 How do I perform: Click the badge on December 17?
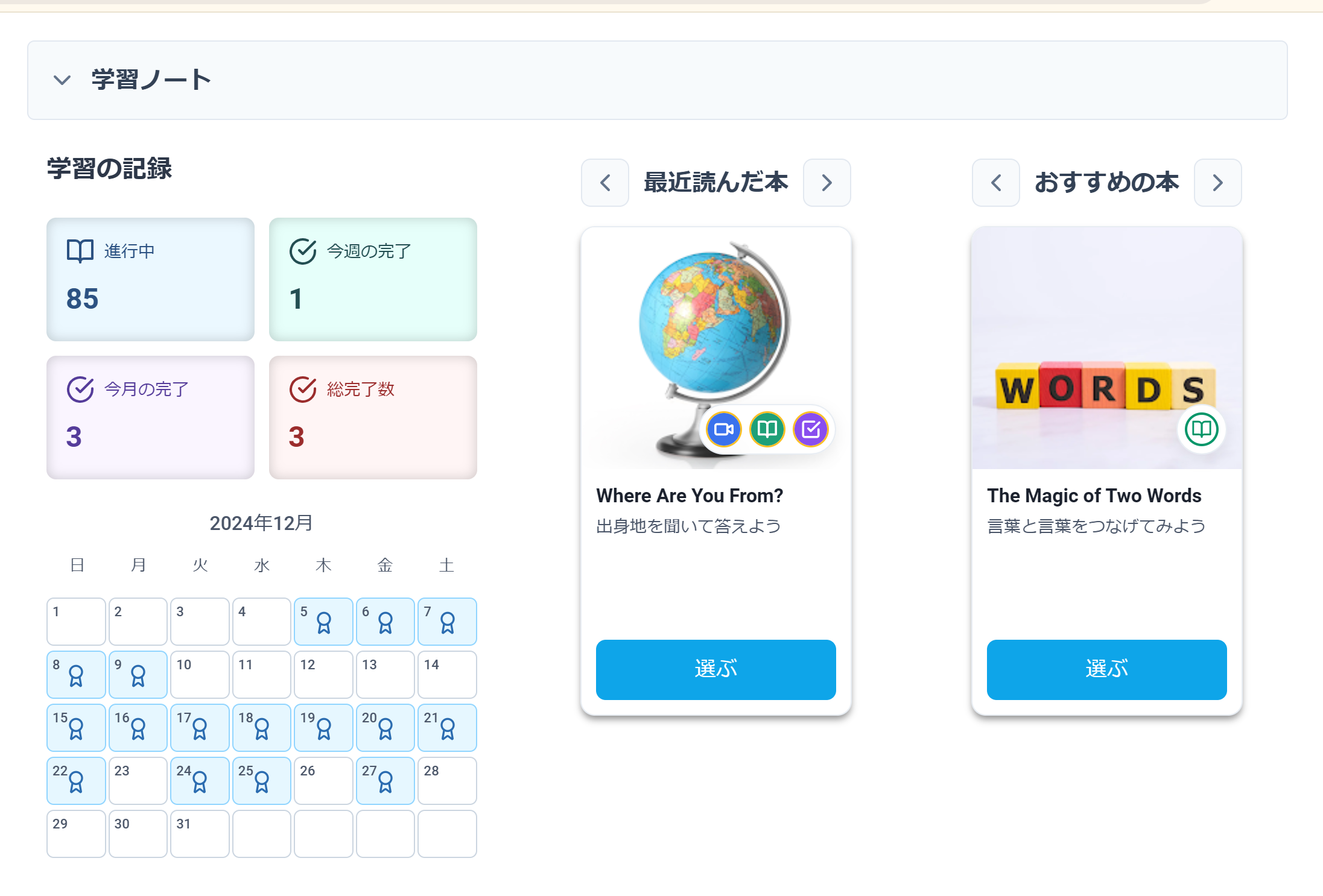click(x=200, y=729)
